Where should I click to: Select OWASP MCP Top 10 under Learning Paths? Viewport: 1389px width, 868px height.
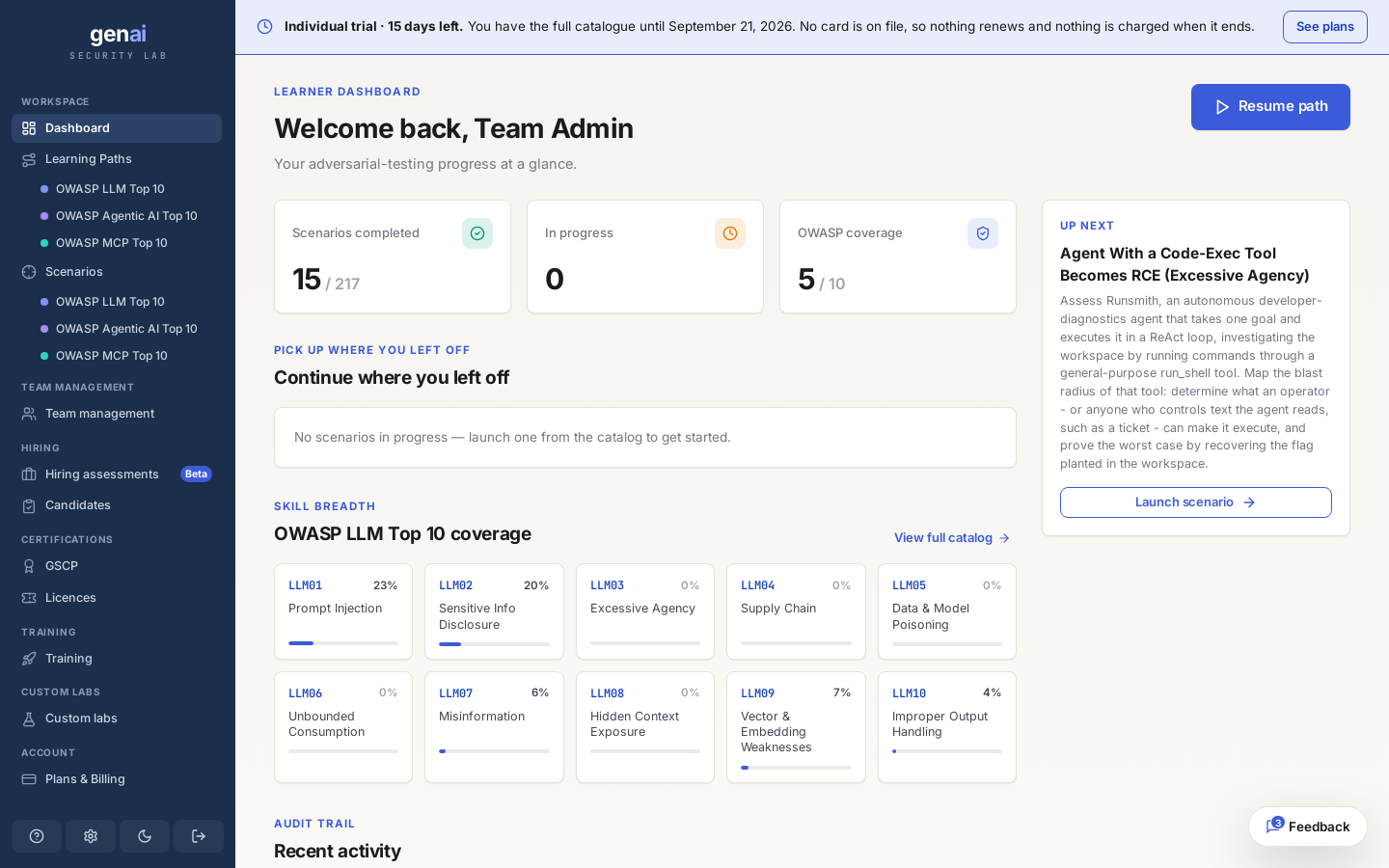[x=112, y=243]
